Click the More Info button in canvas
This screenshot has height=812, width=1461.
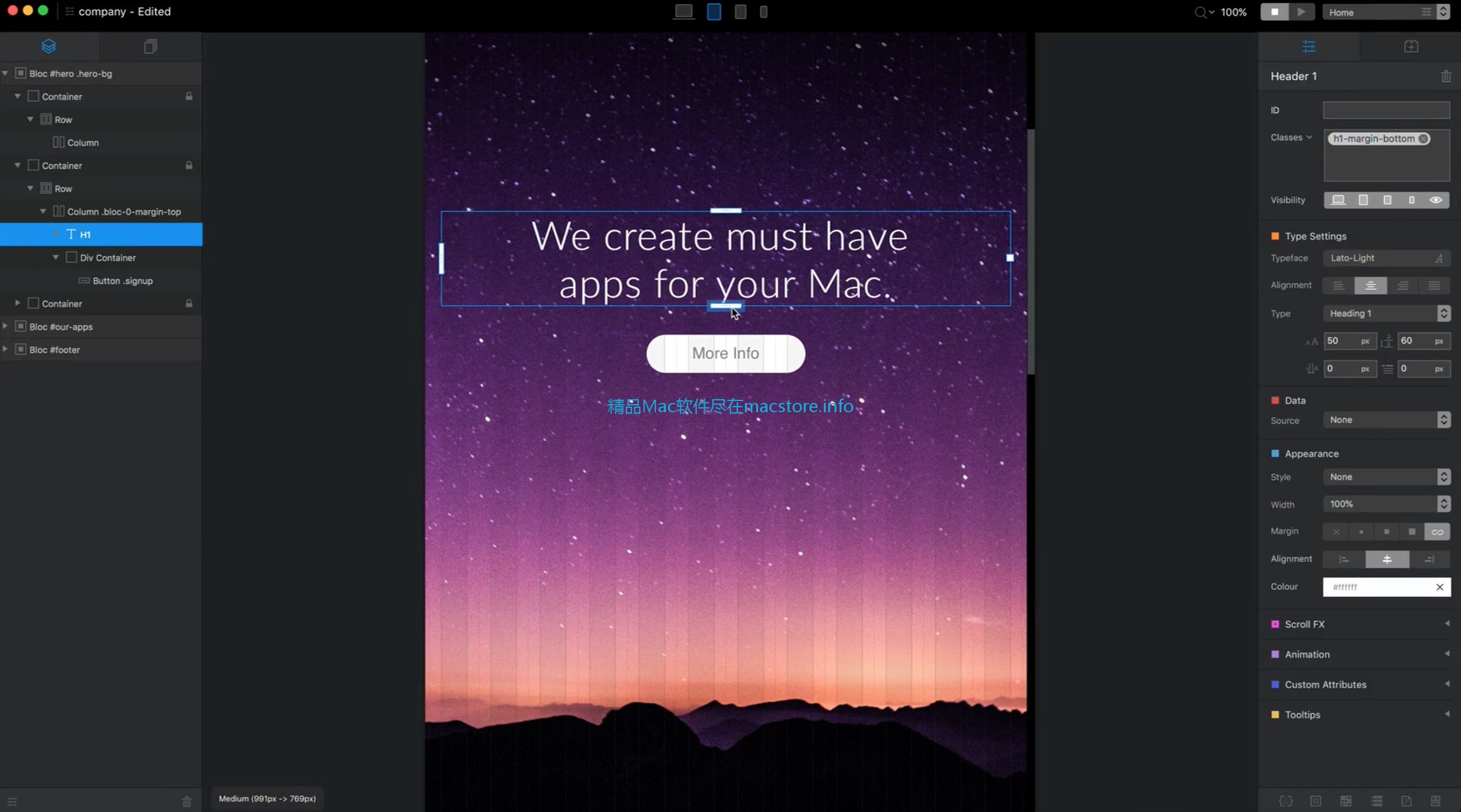726,353
